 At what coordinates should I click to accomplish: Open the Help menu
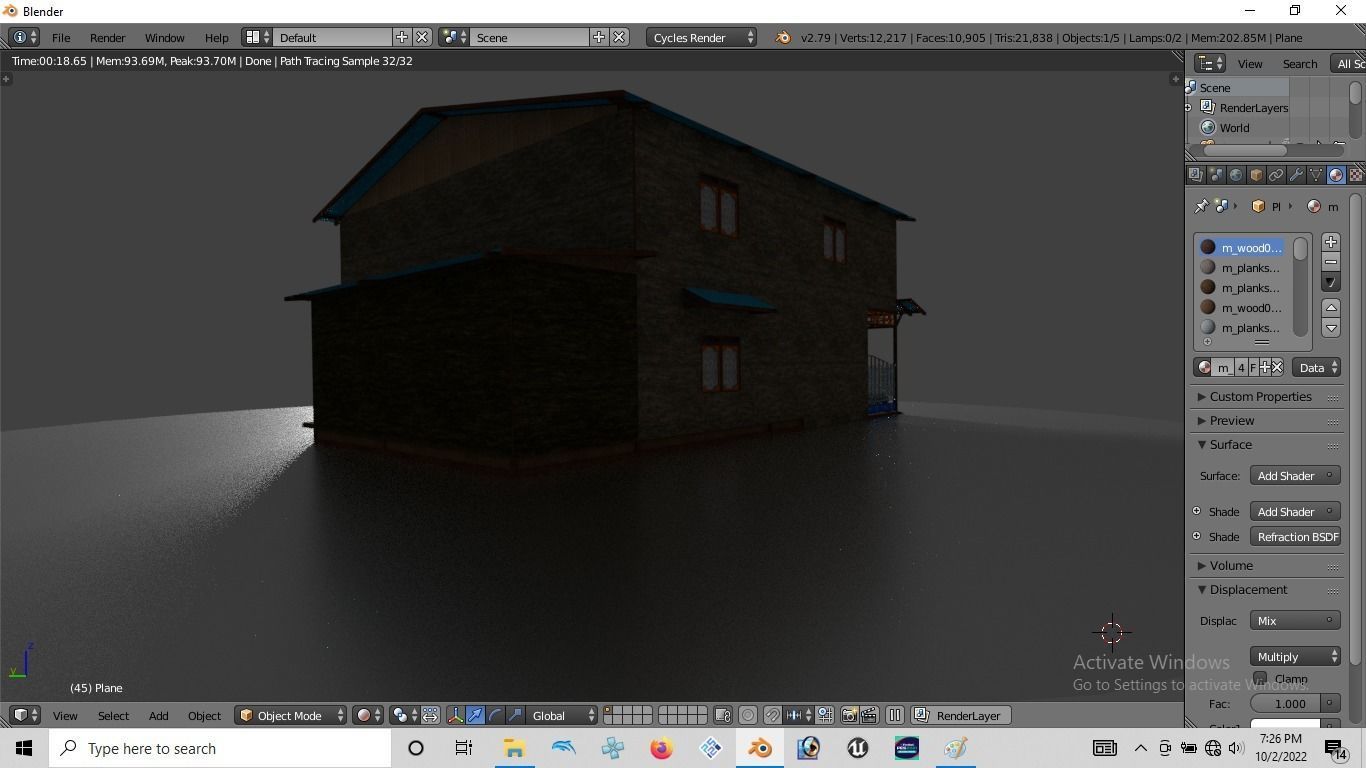point(216,37)
